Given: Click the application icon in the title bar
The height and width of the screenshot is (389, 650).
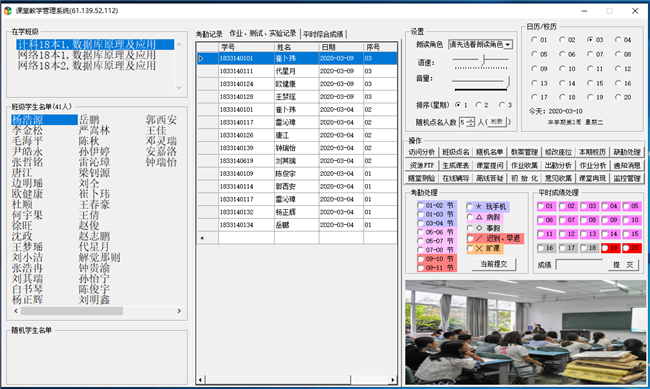Looking at the screenshot, I should point(7,10).
